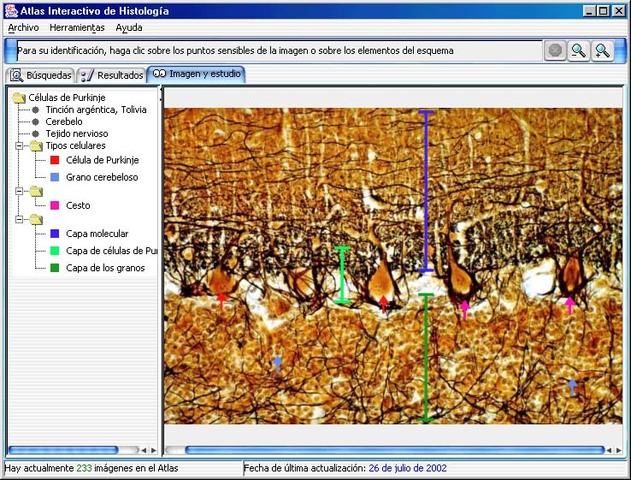
Task: Click the left light blue granule arrow marker
Action: 278,364
